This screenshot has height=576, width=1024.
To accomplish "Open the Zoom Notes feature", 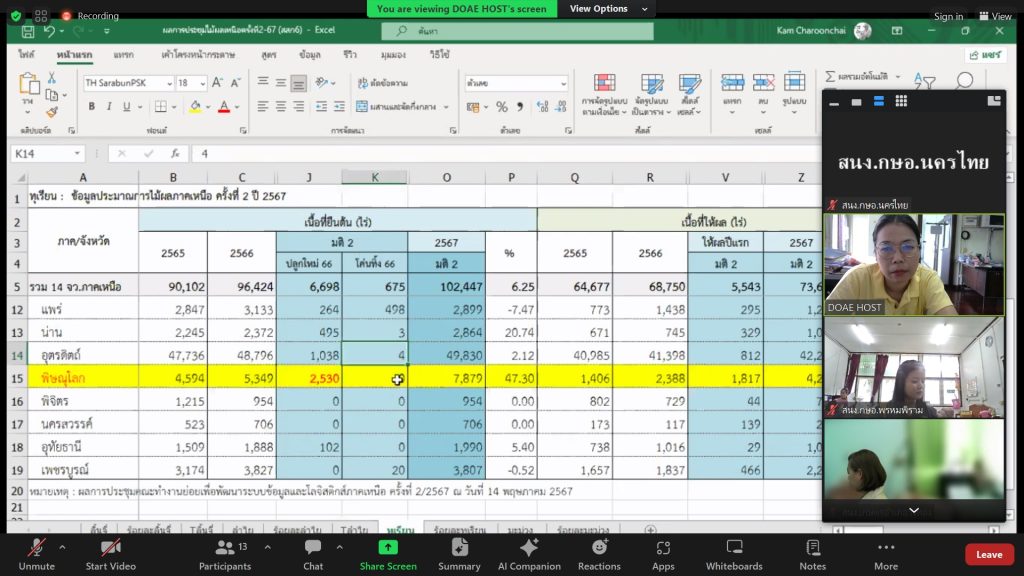I will (812, 553).
